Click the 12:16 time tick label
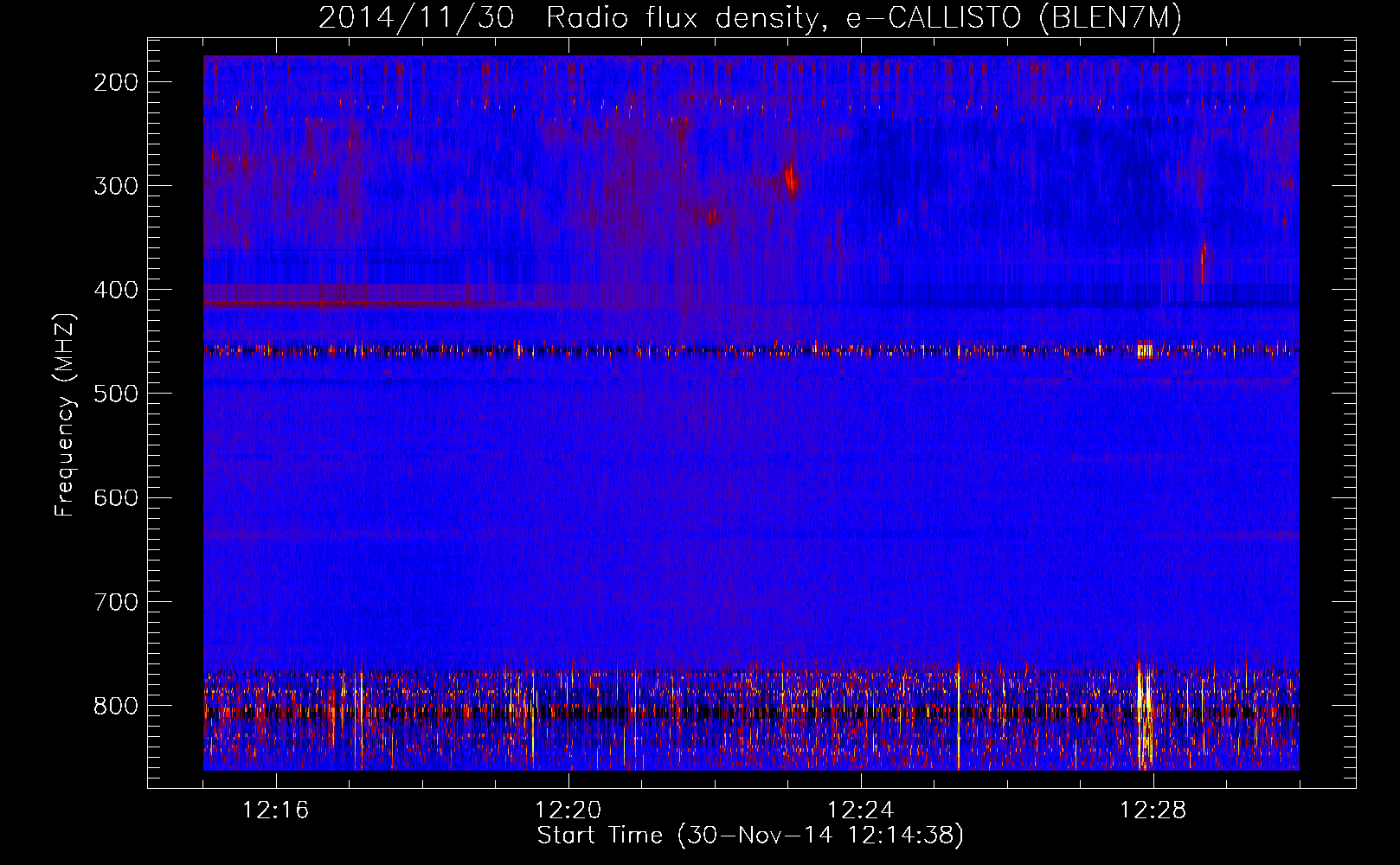Image resolution: width=1400 pixels, height=865 pixels. 276,811
